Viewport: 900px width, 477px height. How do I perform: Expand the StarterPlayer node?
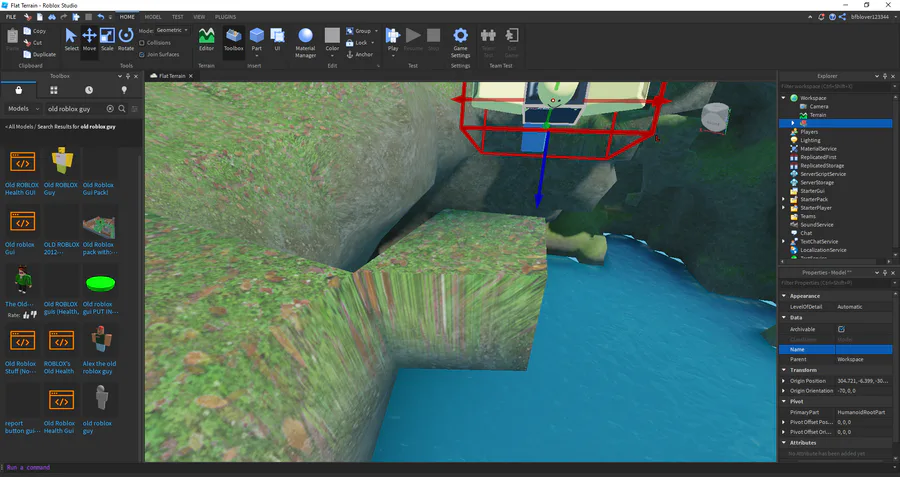(783, 208)
